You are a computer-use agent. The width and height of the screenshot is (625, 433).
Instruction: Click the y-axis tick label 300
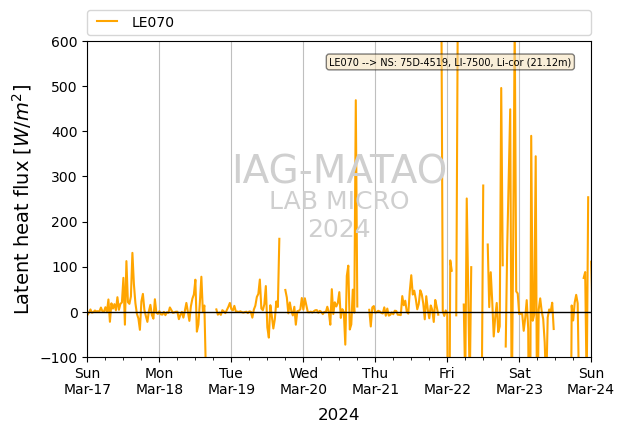click(x=64, y=177)
